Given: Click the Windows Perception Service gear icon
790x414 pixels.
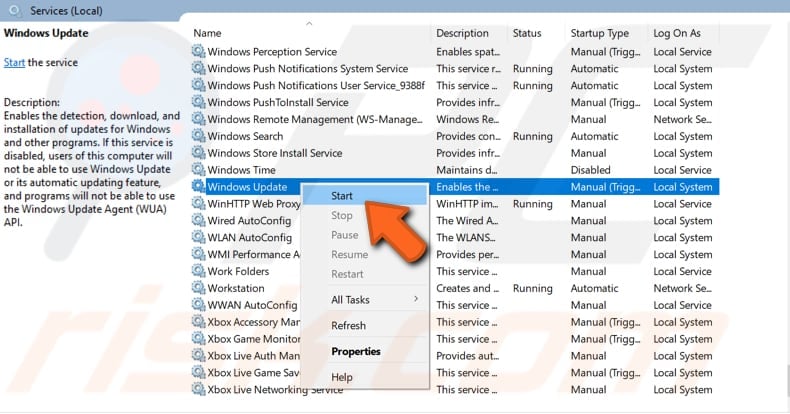Looking at the screenshot, I should click(199, 51).
